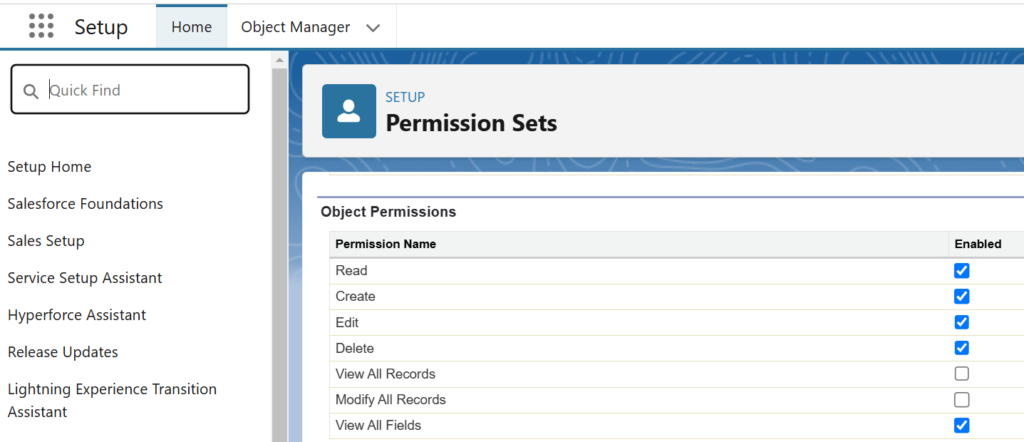1024x442 pixels.
Task: Open the Object Manager tab
Action: 296,27
